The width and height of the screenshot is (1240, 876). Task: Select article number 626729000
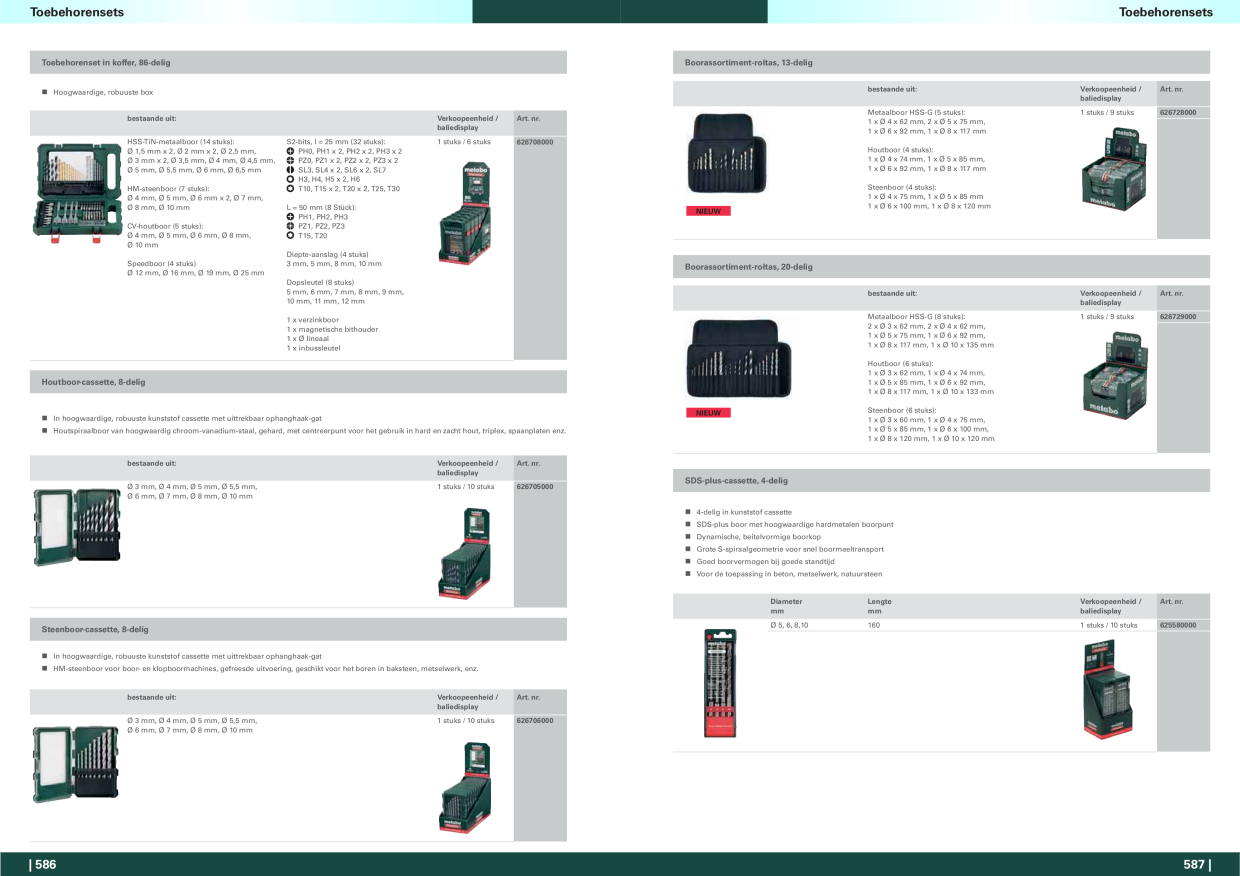tap(1179, 317)
